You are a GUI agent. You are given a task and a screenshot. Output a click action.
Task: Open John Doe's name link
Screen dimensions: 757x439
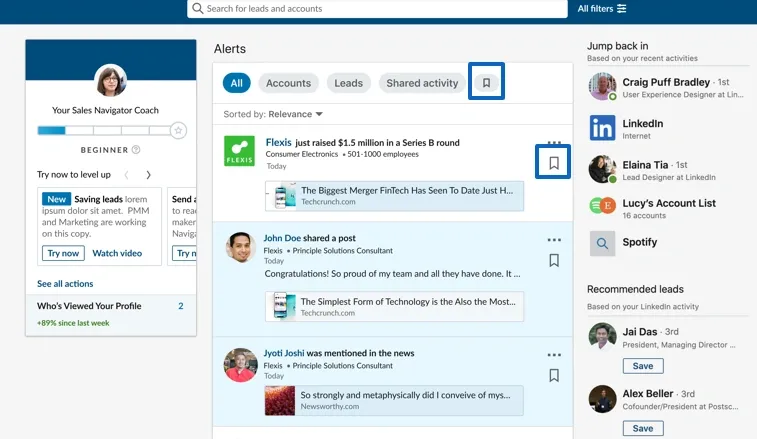[282, 238]
